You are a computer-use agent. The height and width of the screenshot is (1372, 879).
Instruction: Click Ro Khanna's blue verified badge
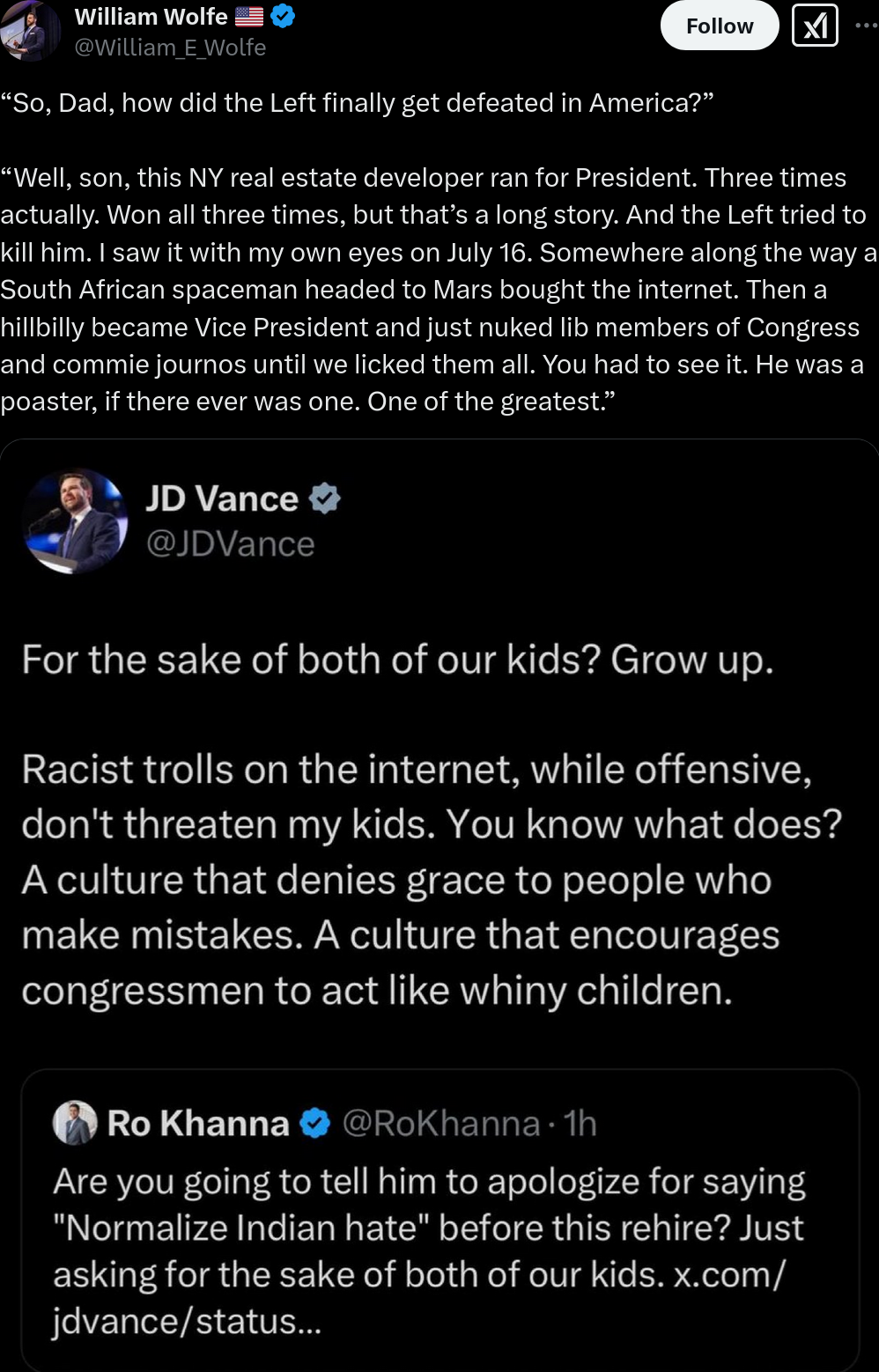314,1124
